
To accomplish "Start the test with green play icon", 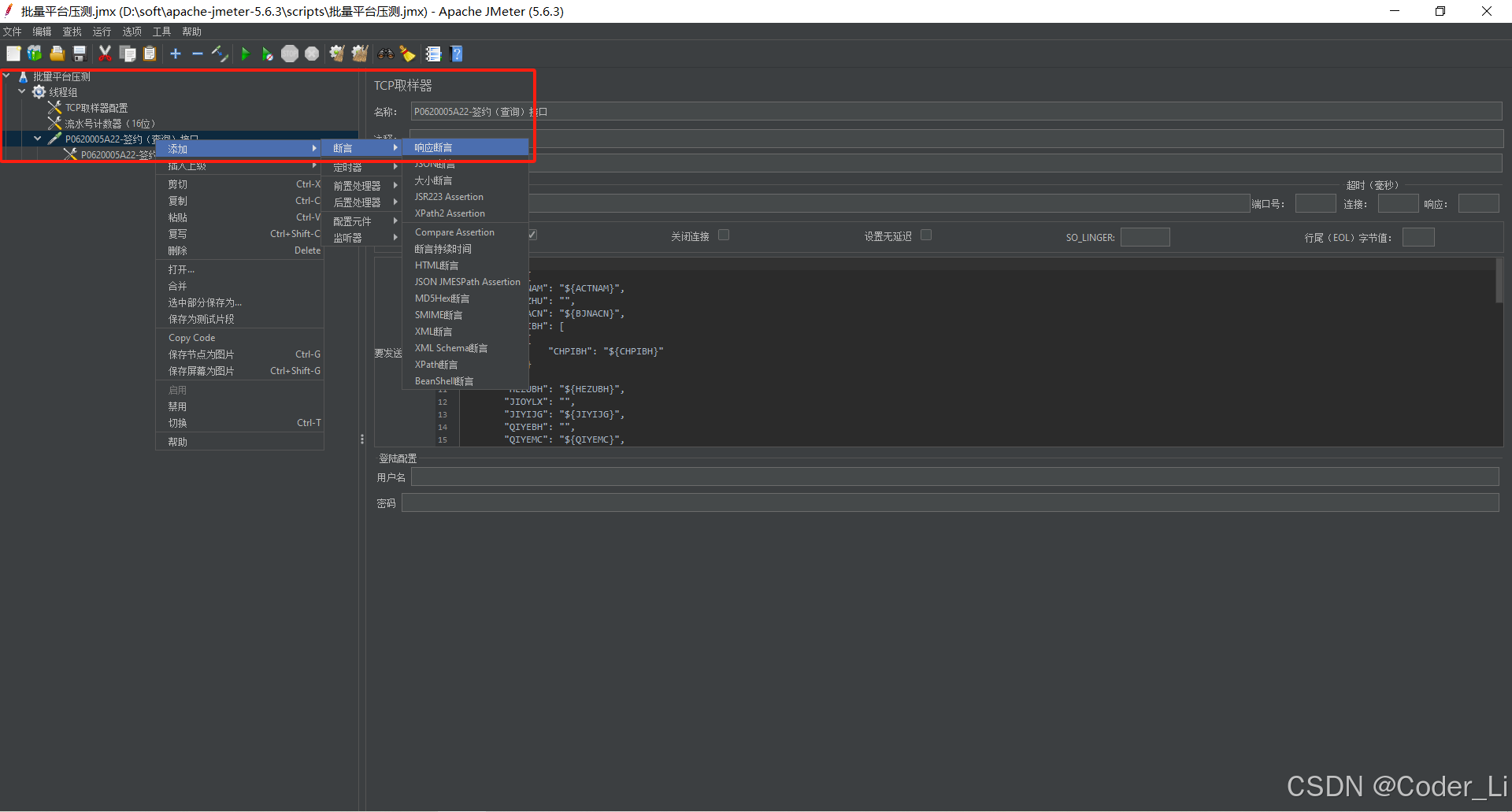I will pyautogui.click(x=246, y=54).
